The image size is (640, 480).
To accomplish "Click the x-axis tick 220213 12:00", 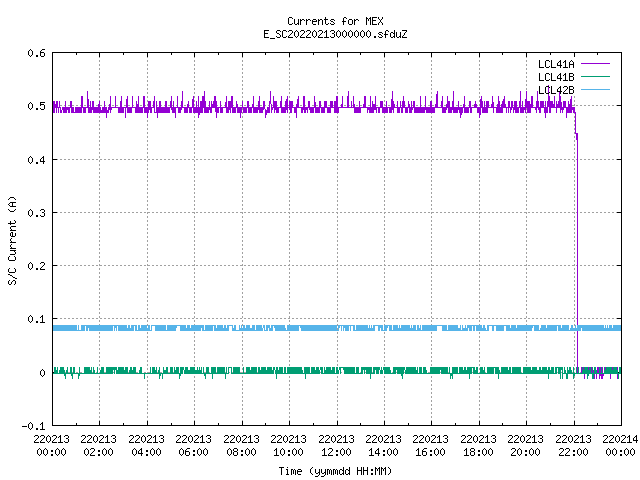I will coord(336,446).
